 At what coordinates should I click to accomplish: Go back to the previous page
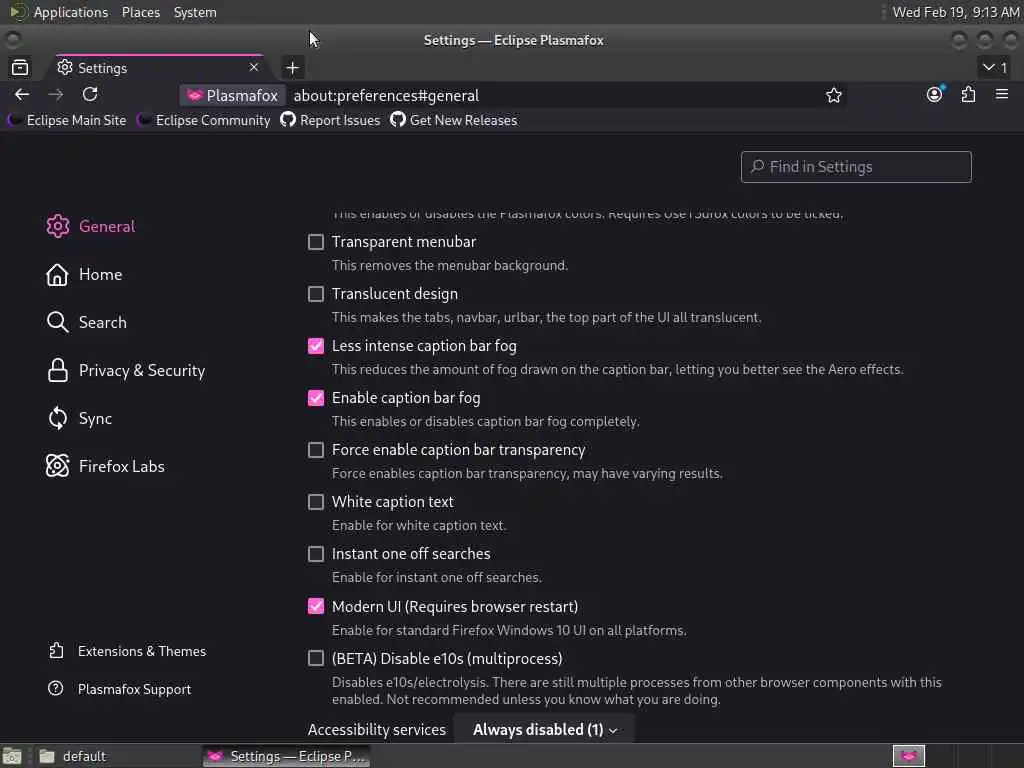22,94
